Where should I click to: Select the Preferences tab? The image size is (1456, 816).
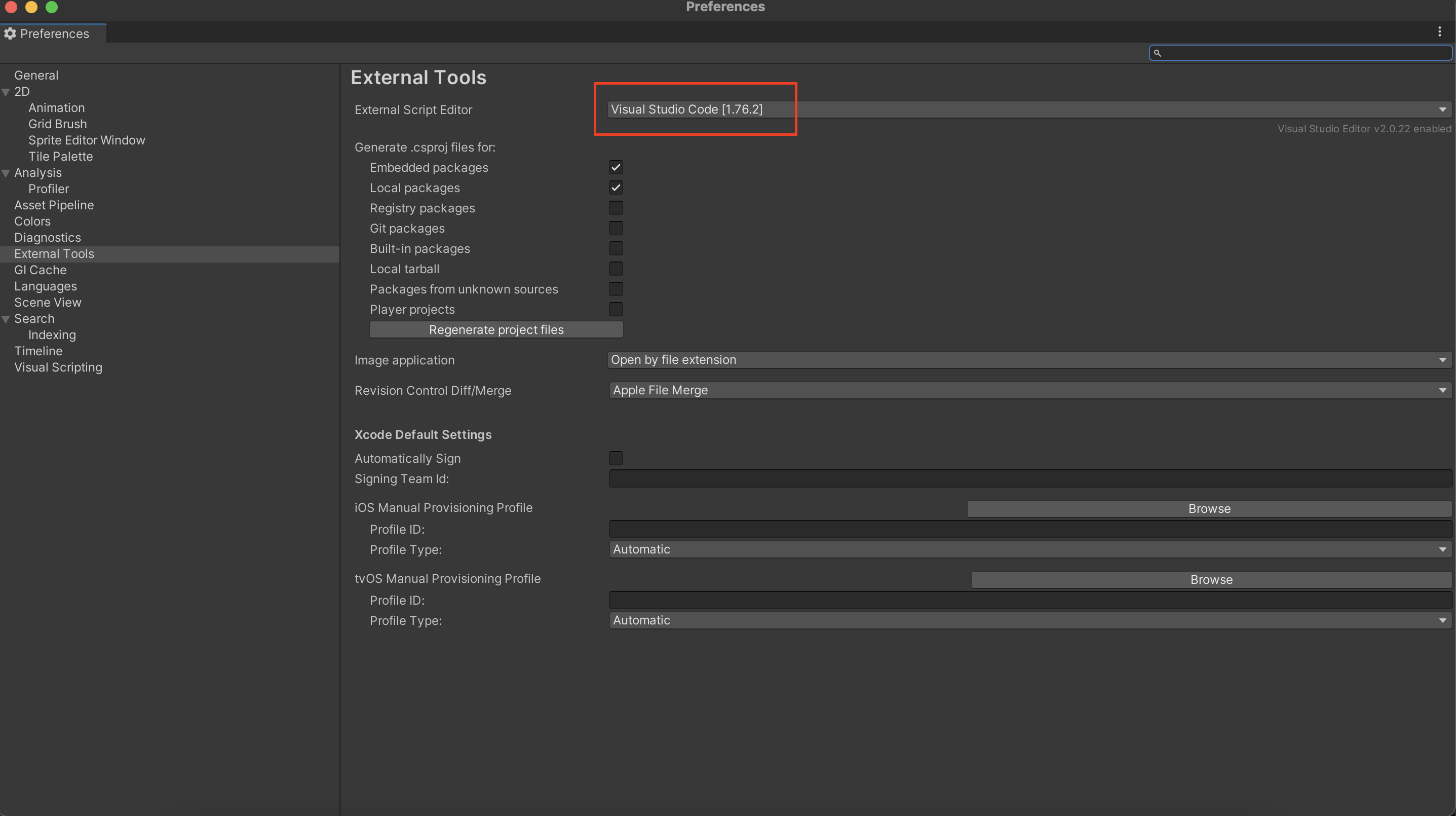[53, 33]
